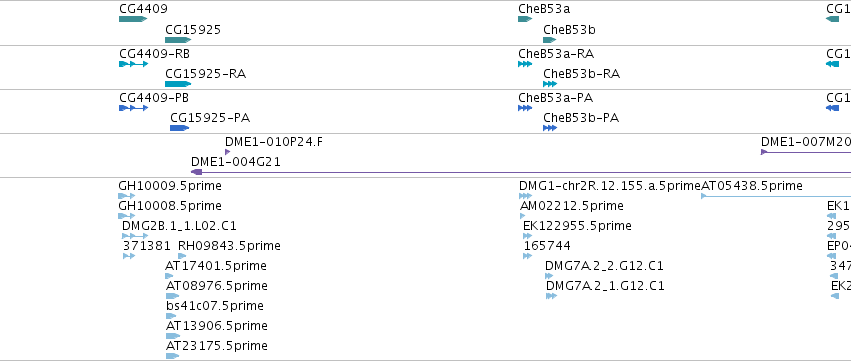
Task: Click the CheB53b-PA protein feature
Action: pyautogui.click(x=550, y=128)
